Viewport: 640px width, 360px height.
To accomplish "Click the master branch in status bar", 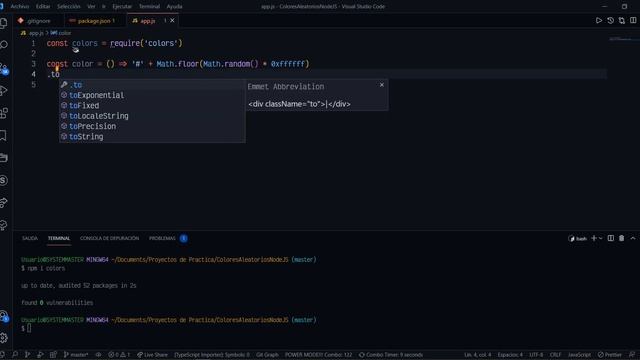I will (x=76, y=355).
